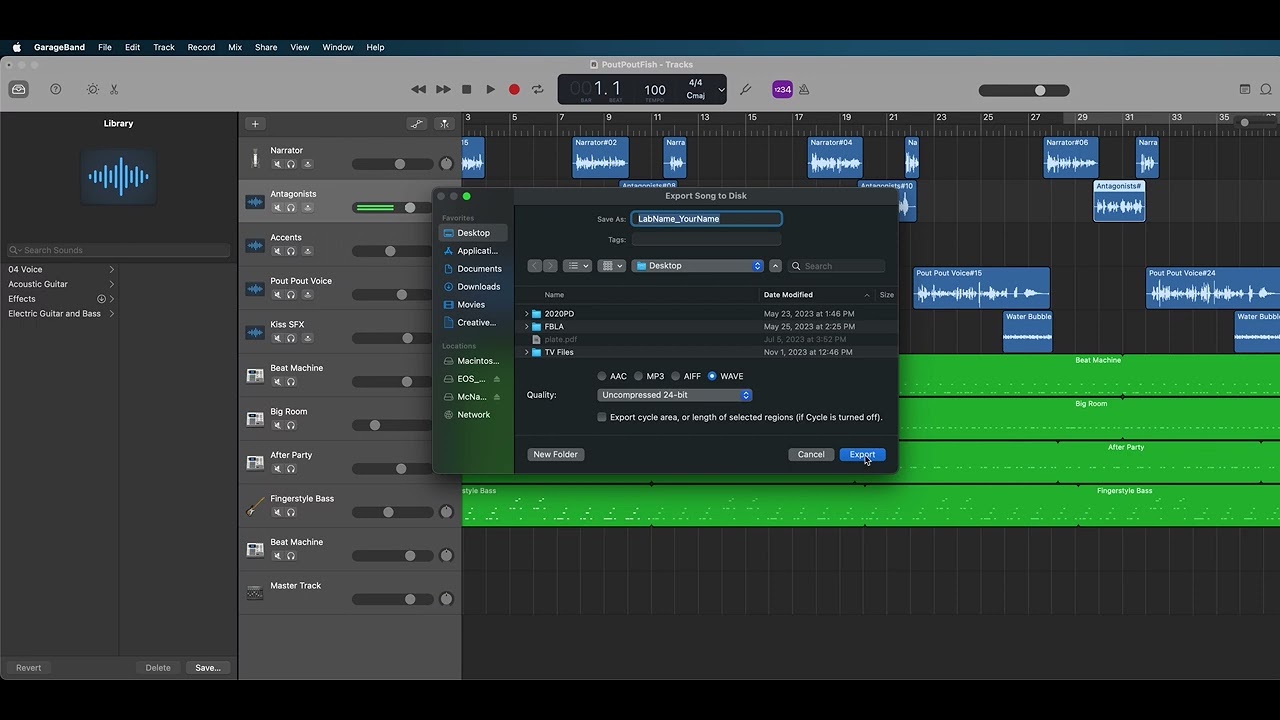
Task: Select the Master Track icon
Action: [255, 593]
